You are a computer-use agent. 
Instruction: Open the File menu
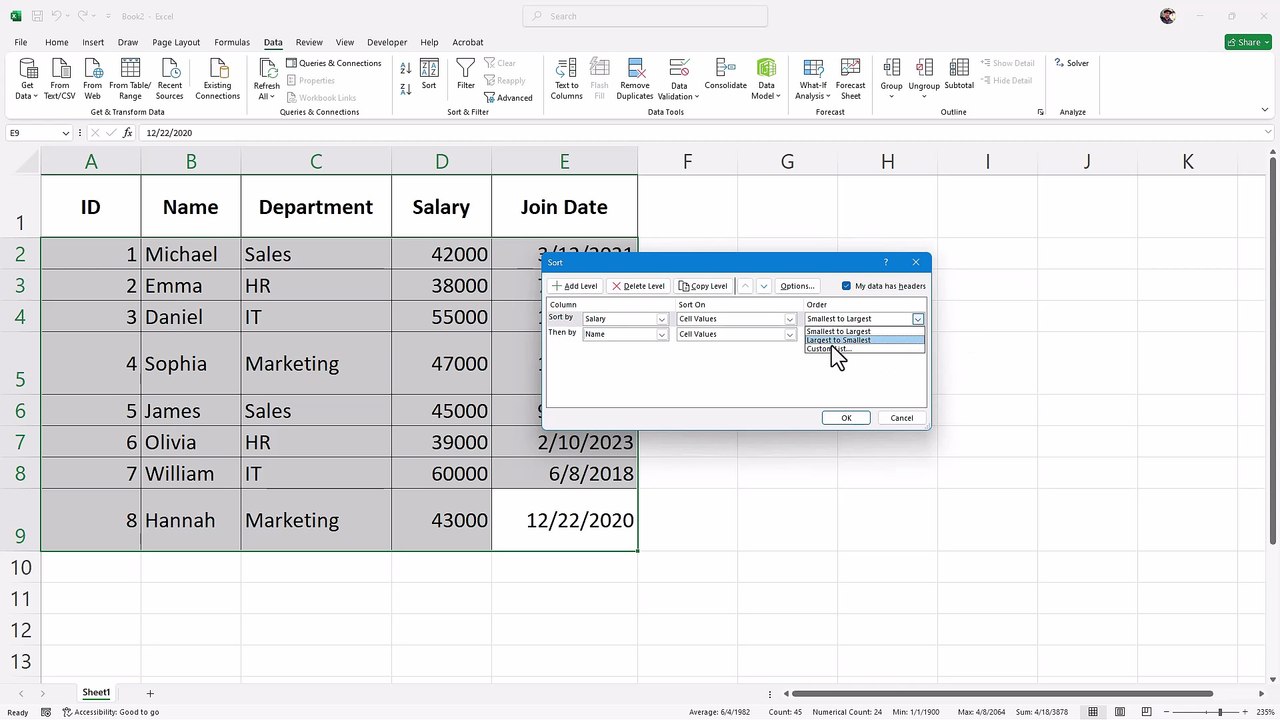(x=21, y=42)
